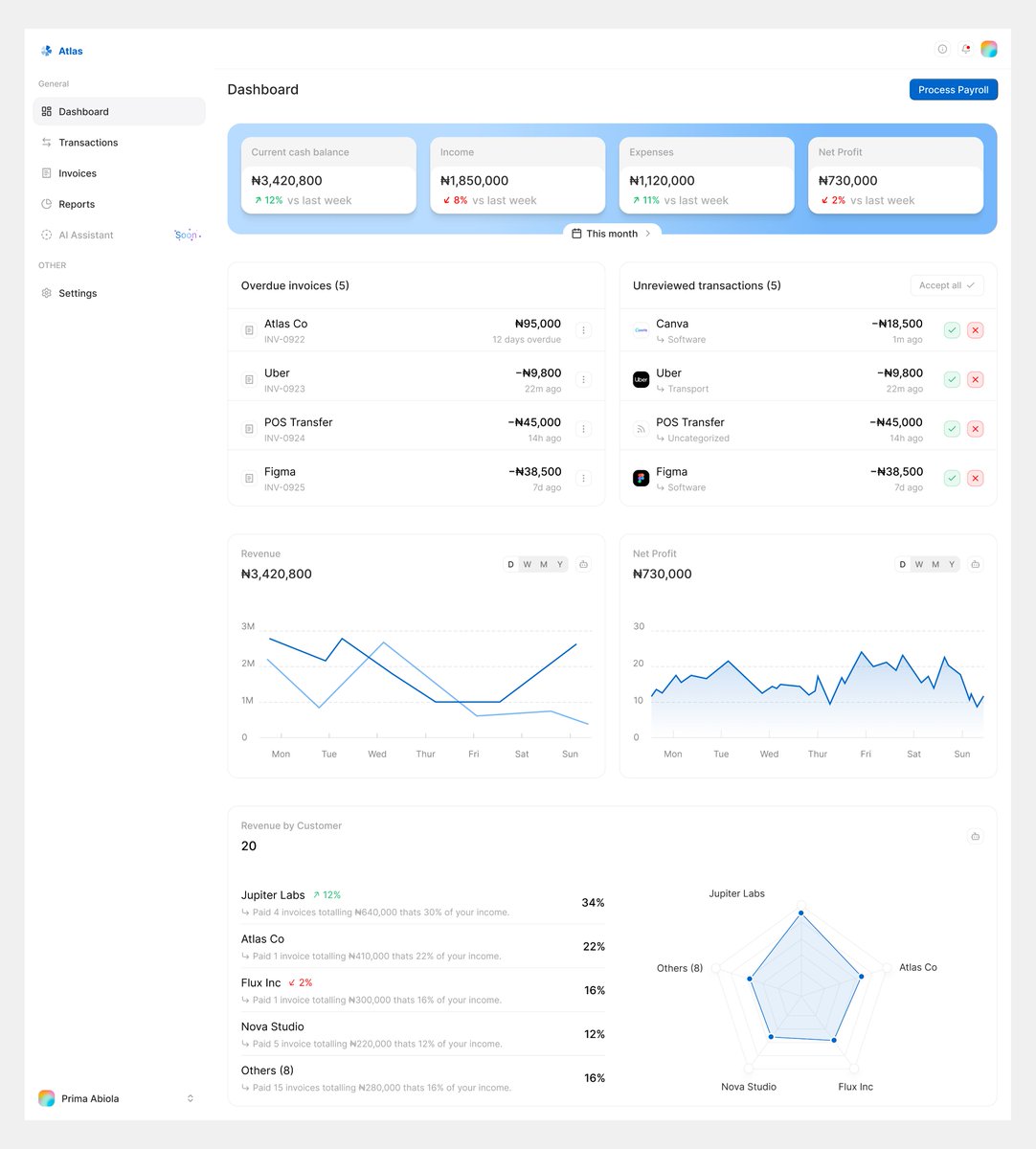This screenshot has width=1036, height=1149.
Task: Open the info icon in top bar
Action: (942, 49)
